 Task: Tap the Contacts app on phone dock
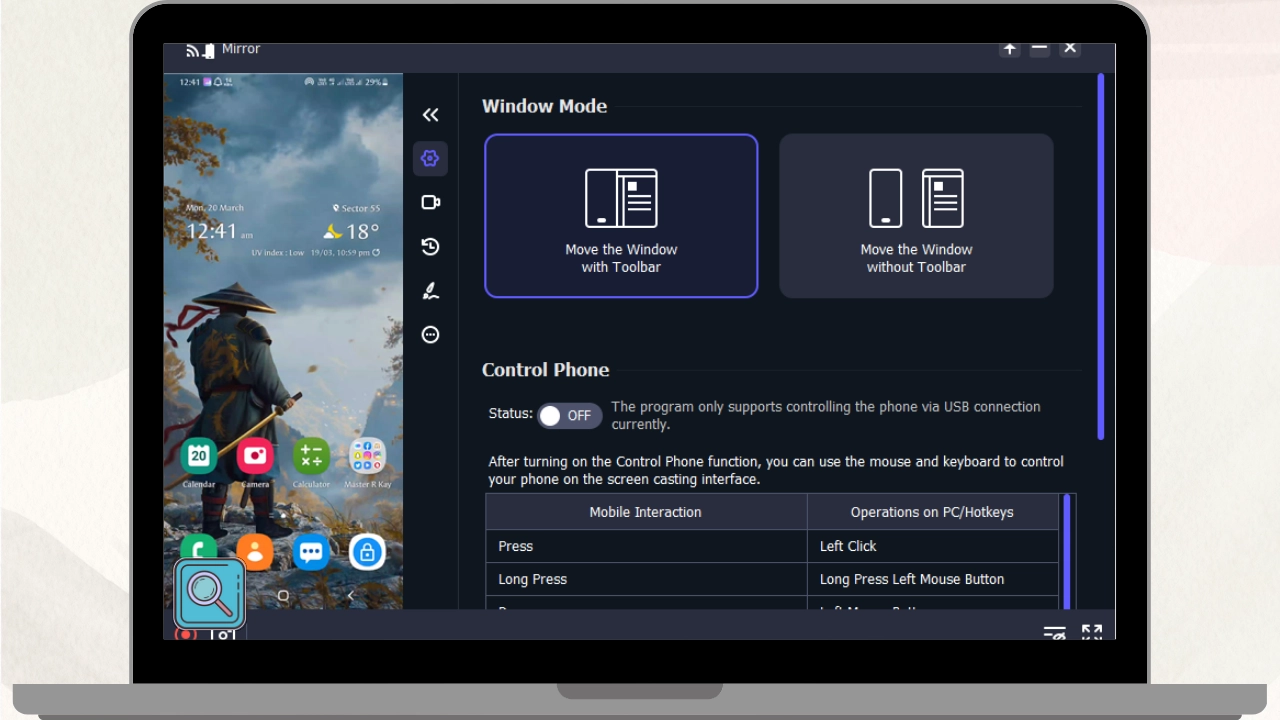tap(255, 552)
